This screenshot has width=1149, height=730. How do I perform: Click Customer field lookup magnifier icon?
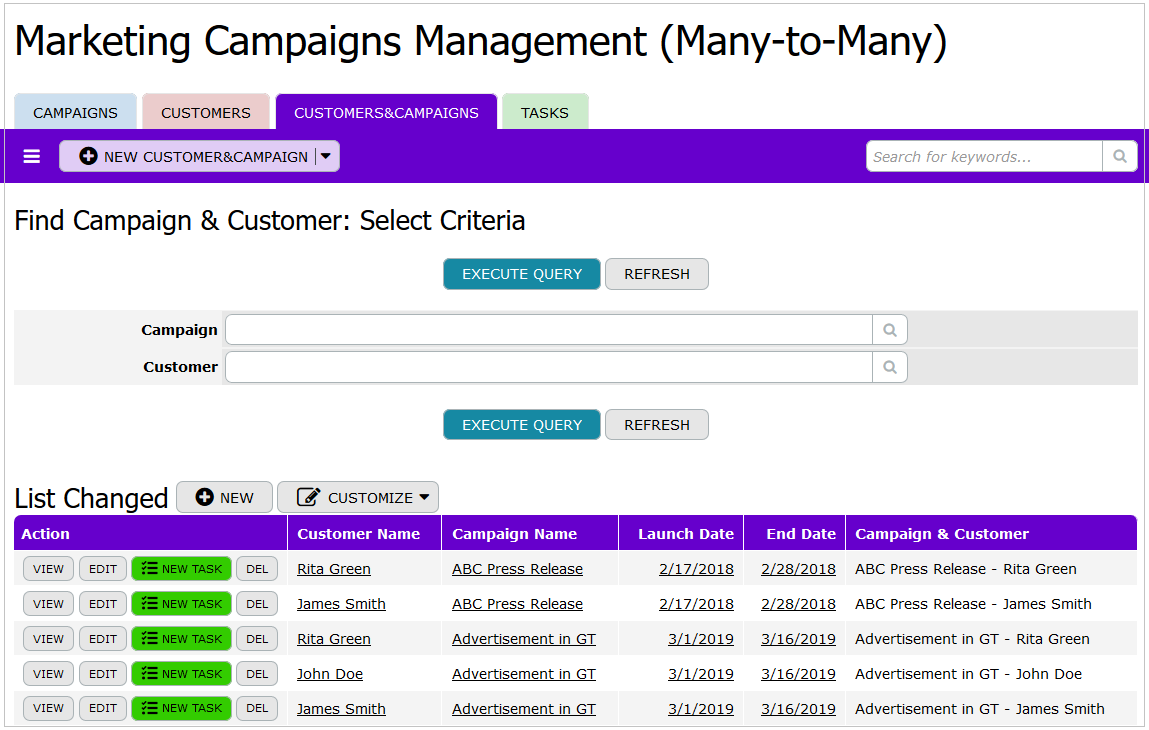click(x=889, y=367)
